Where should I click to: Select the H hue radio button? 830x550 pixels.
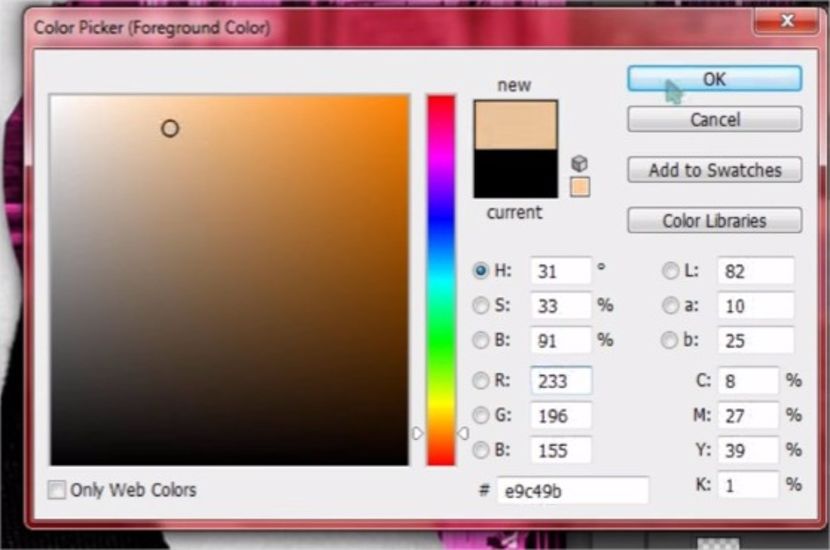coord(481,271)
